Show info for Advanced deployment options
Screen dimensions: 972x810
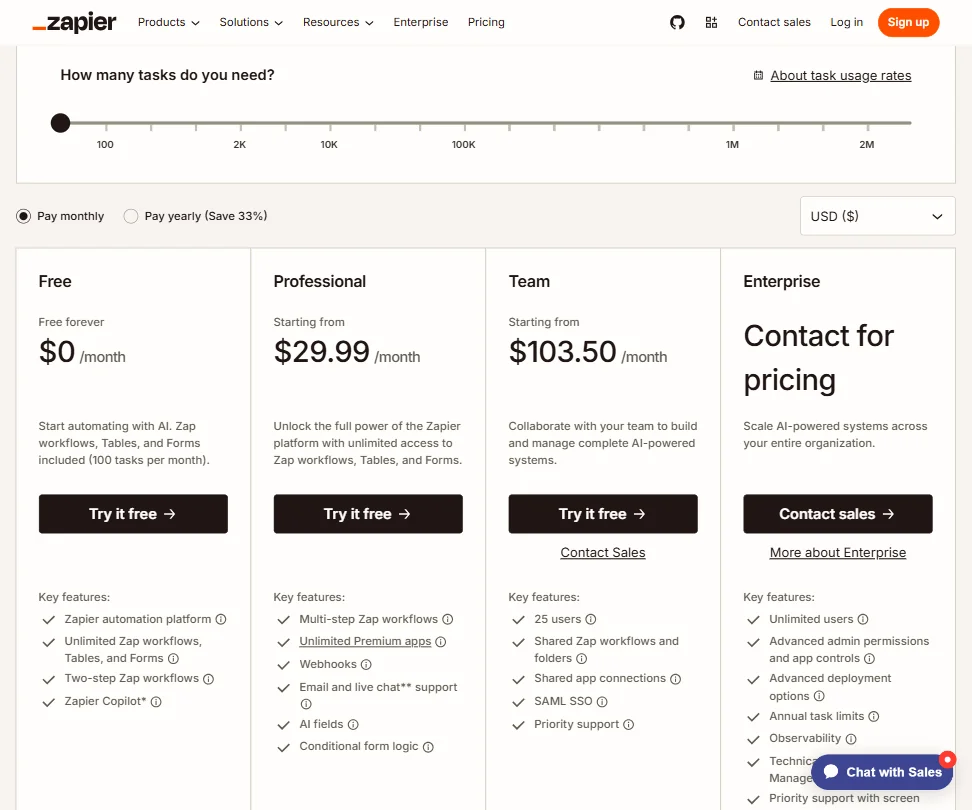tap(819, 696)
